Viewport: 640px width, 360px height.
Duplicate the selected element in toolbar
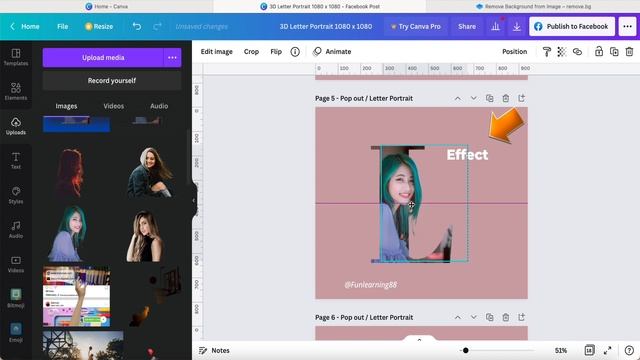click(x=614, y=52)
